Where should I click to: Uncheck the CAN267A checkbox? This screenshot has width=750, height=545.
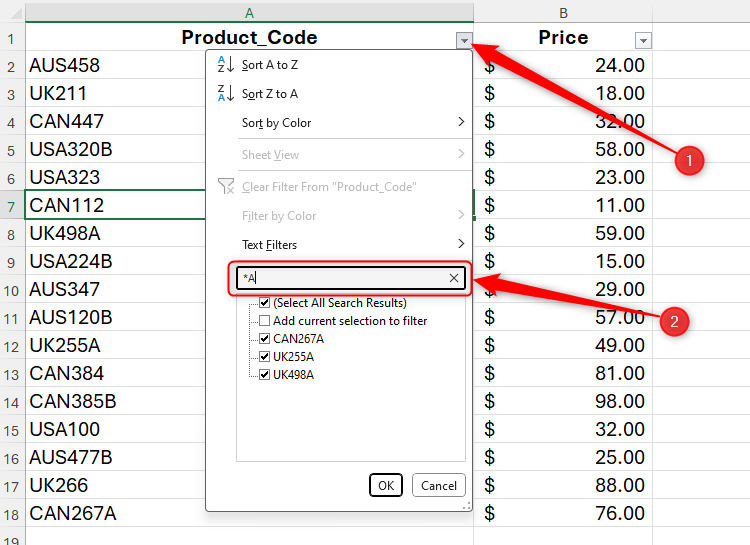[264, 339]
